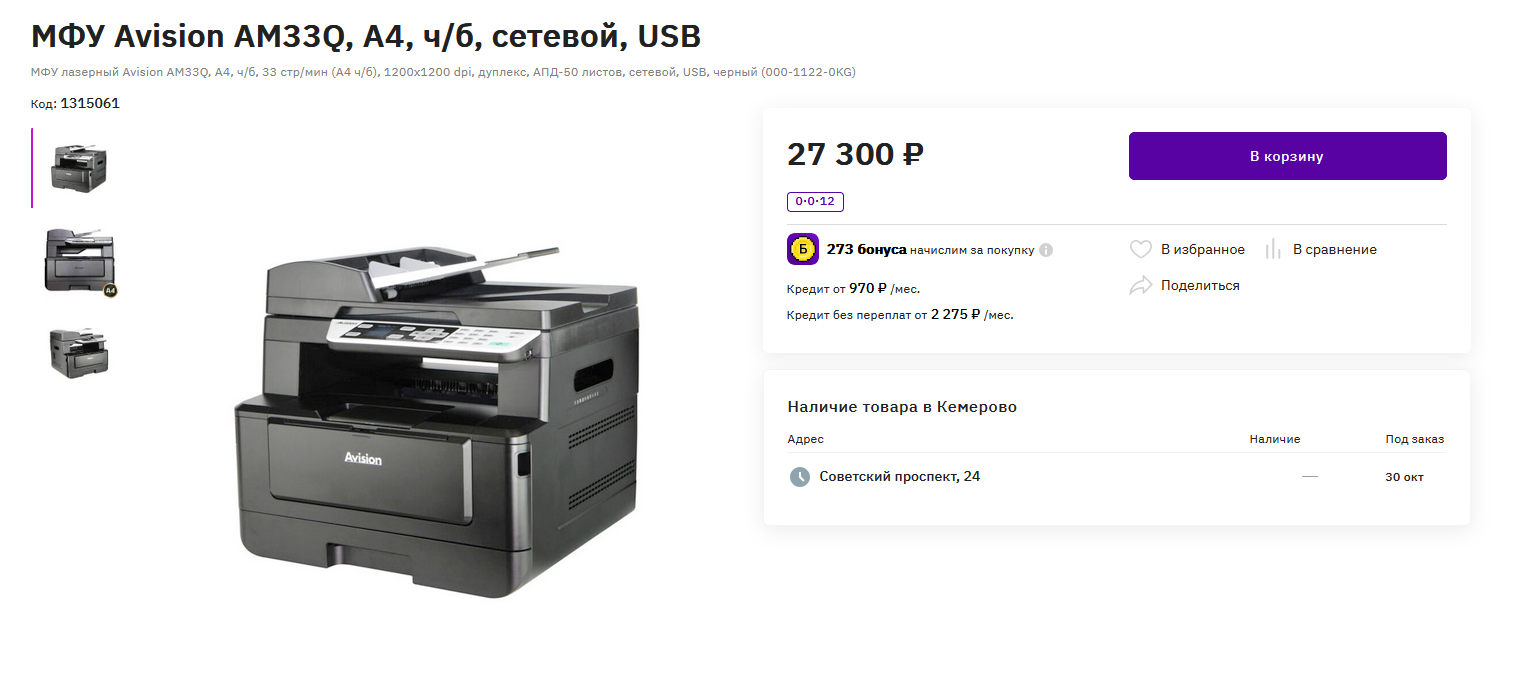This screenshot has height=689, width=1523.
Task: Click the A4 badge on second thumbnail
Action: 110,291
